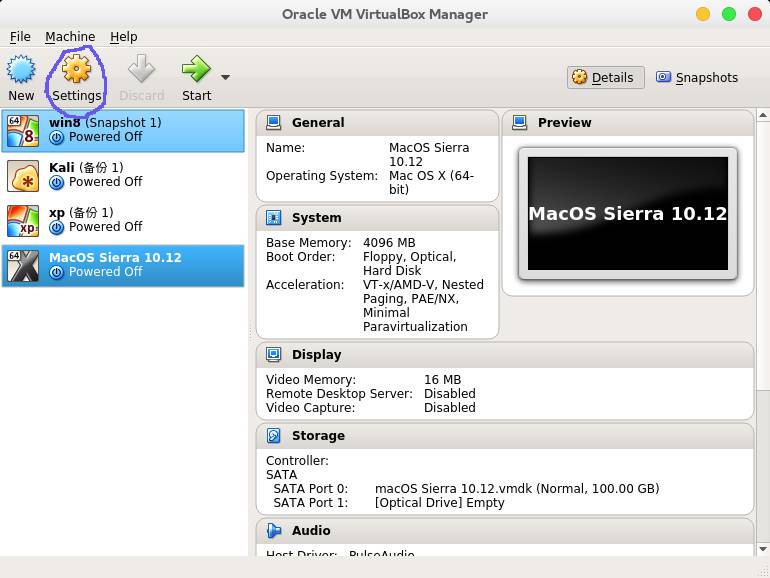Image resolution: width=770 pixels, height=578 pixels.
Task: Click the Video Capture Disabled value
Action: [x=449, y=408]
